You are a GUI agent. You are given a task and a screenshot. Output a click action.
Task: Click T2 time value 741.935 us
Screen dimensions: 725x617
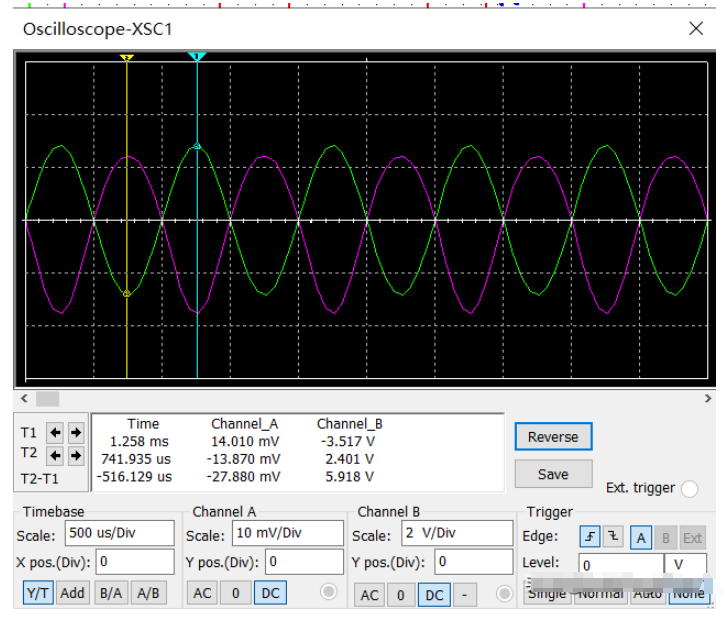(x=136, y=459)
